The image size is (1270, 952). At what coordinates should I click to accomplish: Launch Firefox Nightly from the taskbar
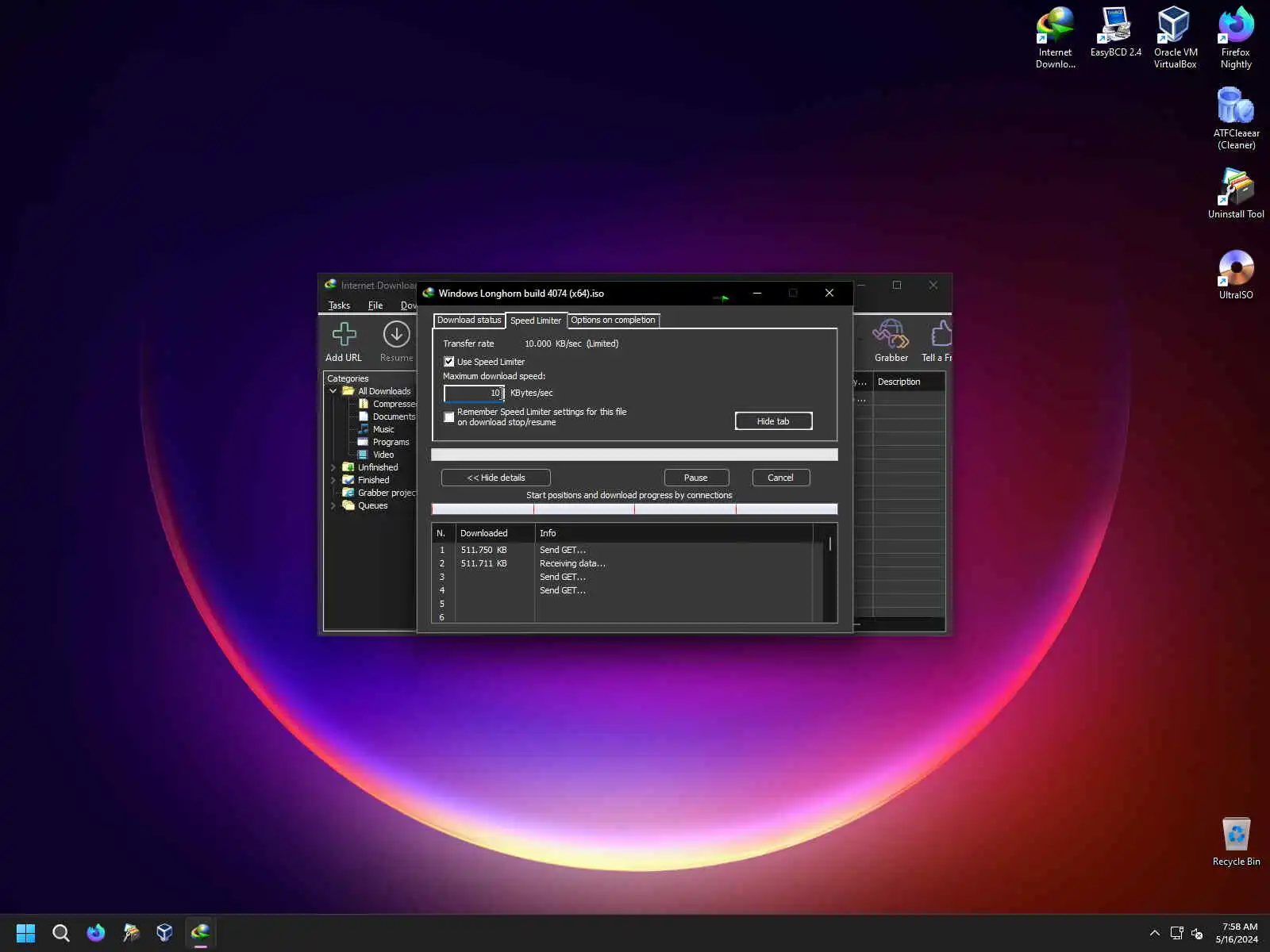(x=96, y=933)
